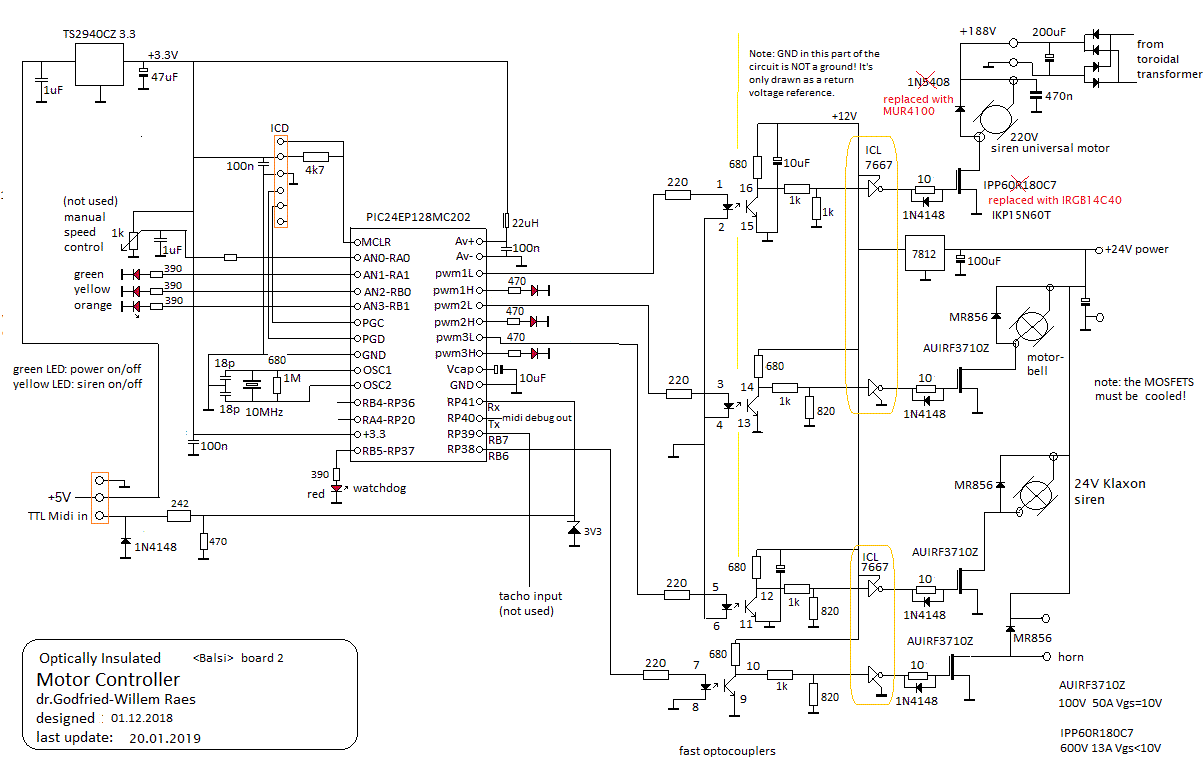Click the +24V power terminal
The width and height of the screenshot is (1204, 767).
[x=1098, y=249]
